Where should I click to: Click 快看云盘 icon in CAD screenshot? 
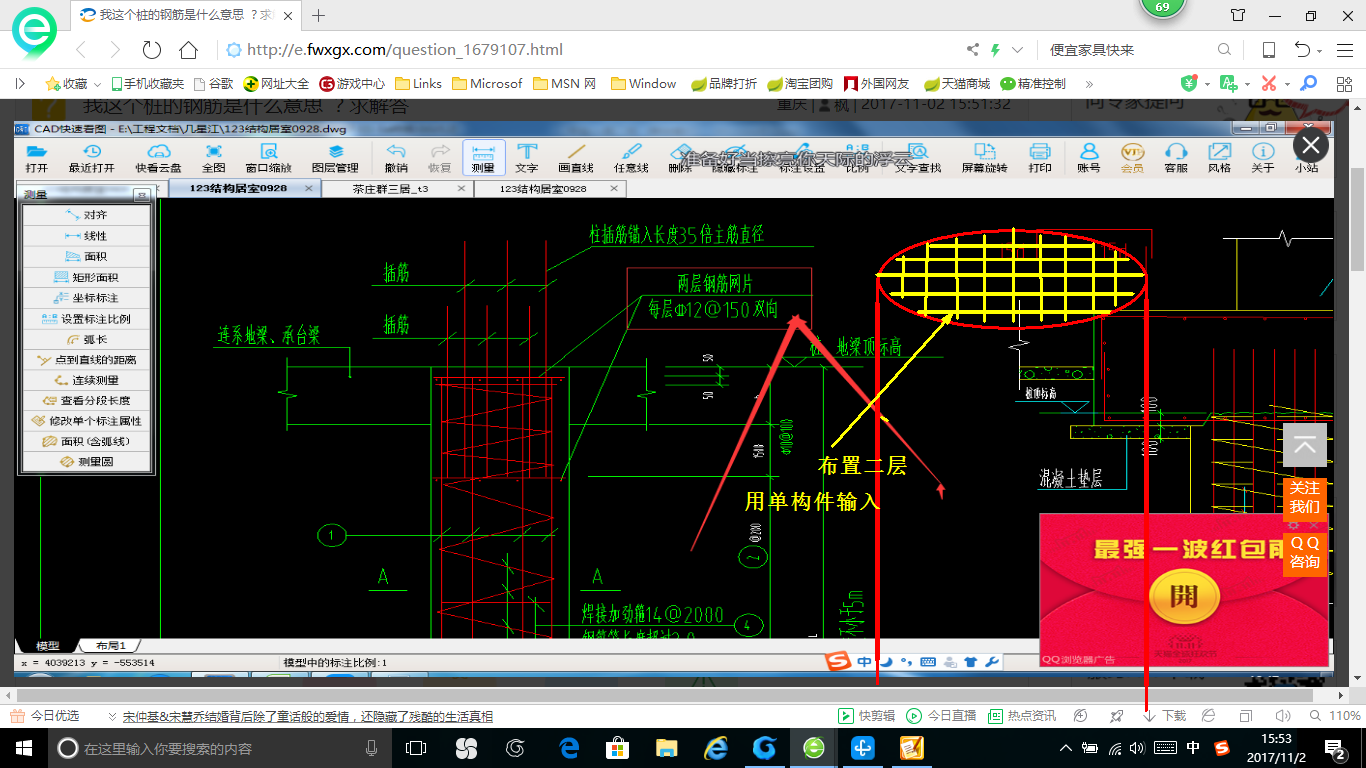159,158
